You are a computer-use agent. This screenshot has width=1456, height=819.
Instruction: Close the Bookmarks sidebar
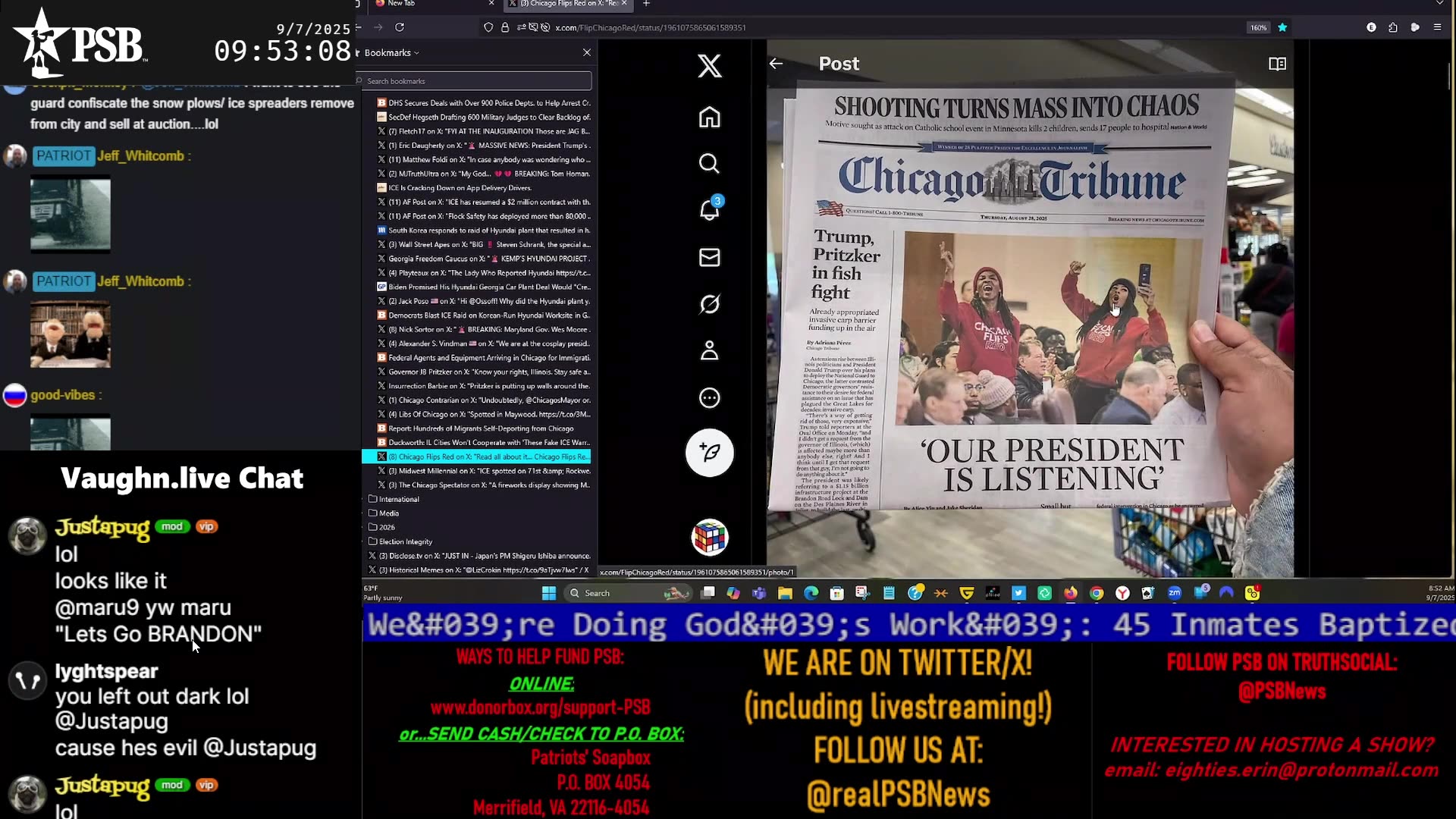pyautogui.click(x=586, y=52)
